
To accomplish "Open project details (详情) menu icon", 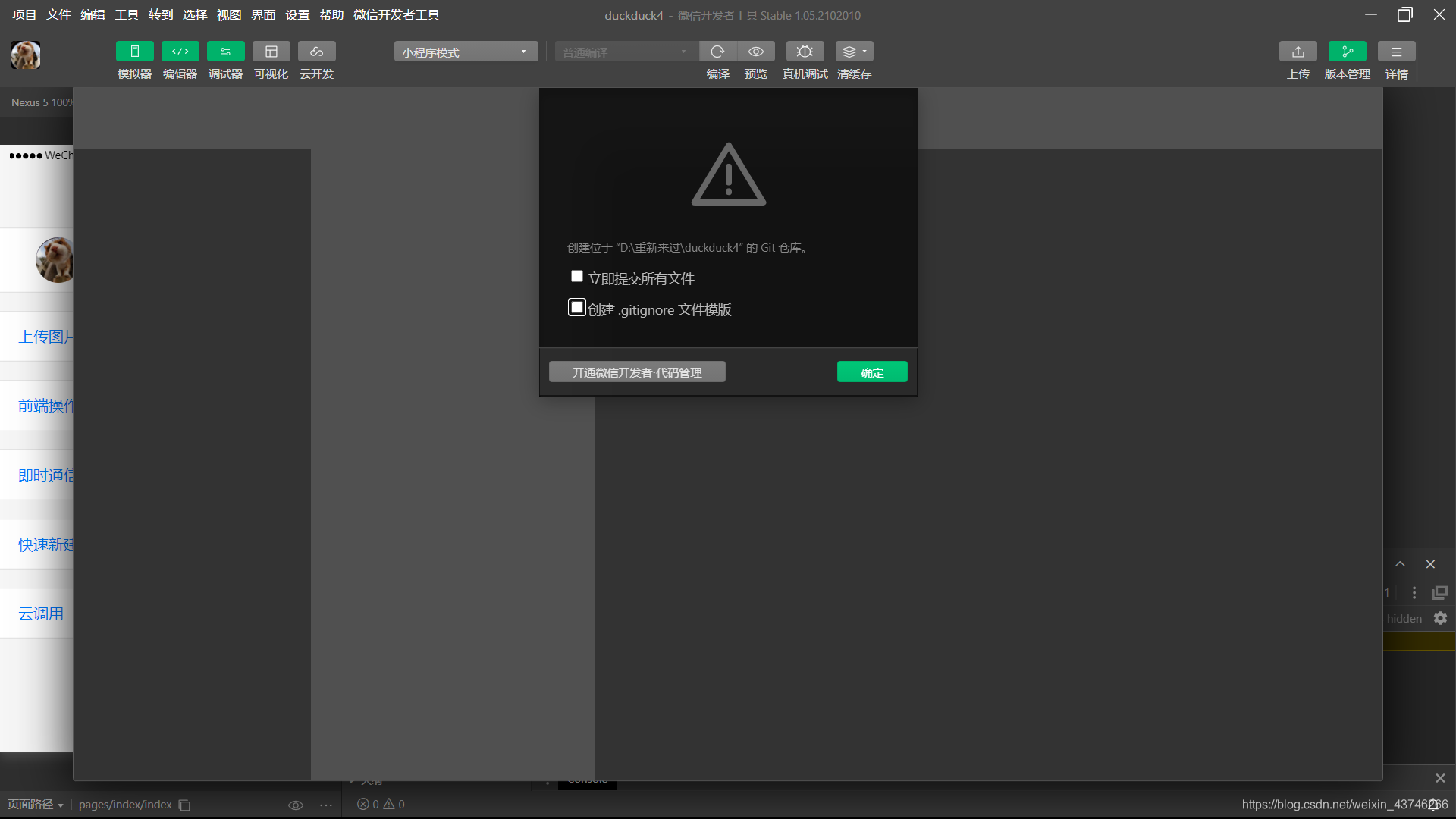I will [1397, 52].
